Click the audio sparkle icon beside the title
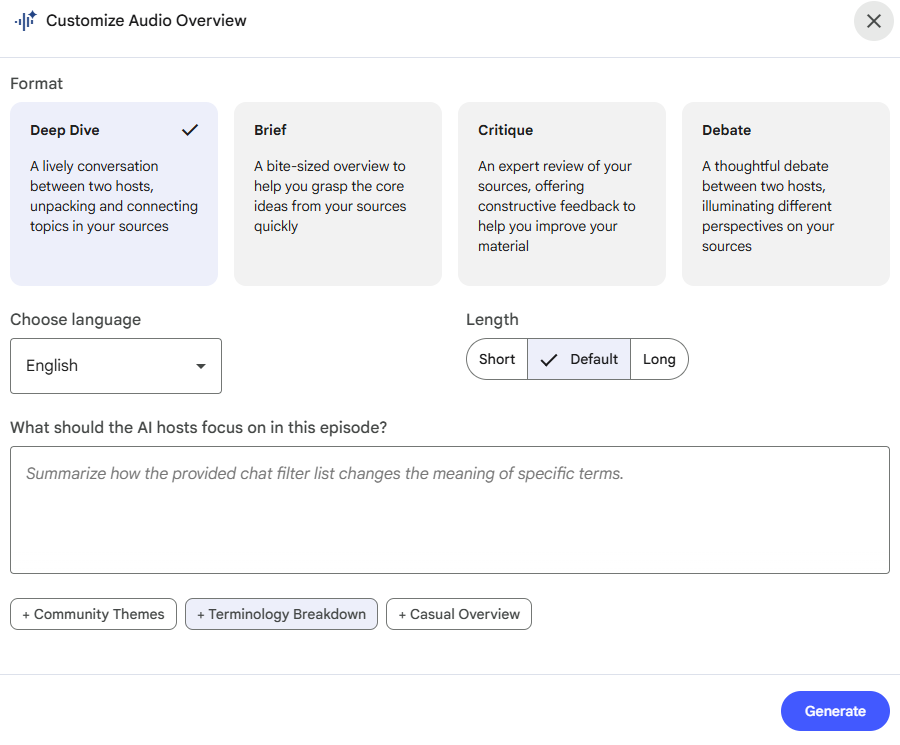The height and width of the screenshot is (745, 900). (x=25, y=21)
